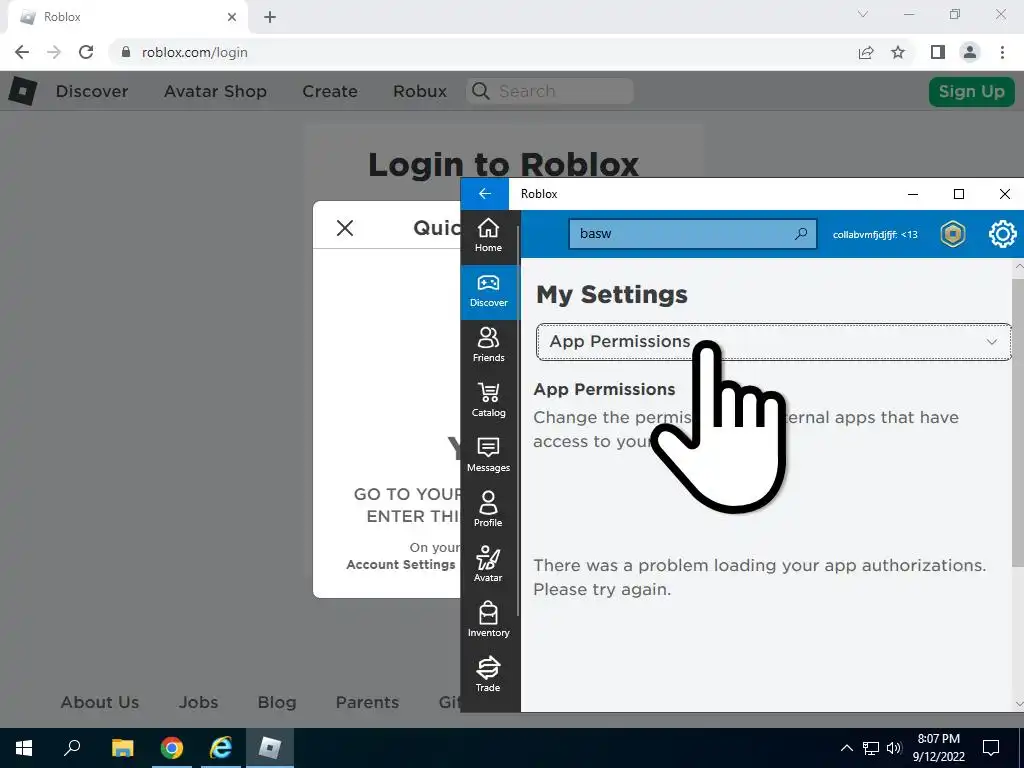Click the scroll down arrow in Roblox app
The height and width of the screenshot is (768, 1024).
(x=1019, y=703)
